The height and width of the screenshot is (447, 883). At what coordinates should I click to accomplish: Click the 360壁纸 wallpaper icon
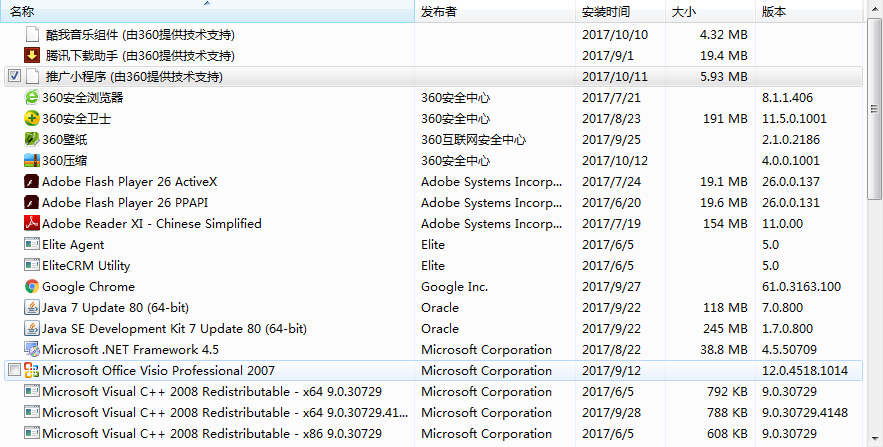coord(32,139)
